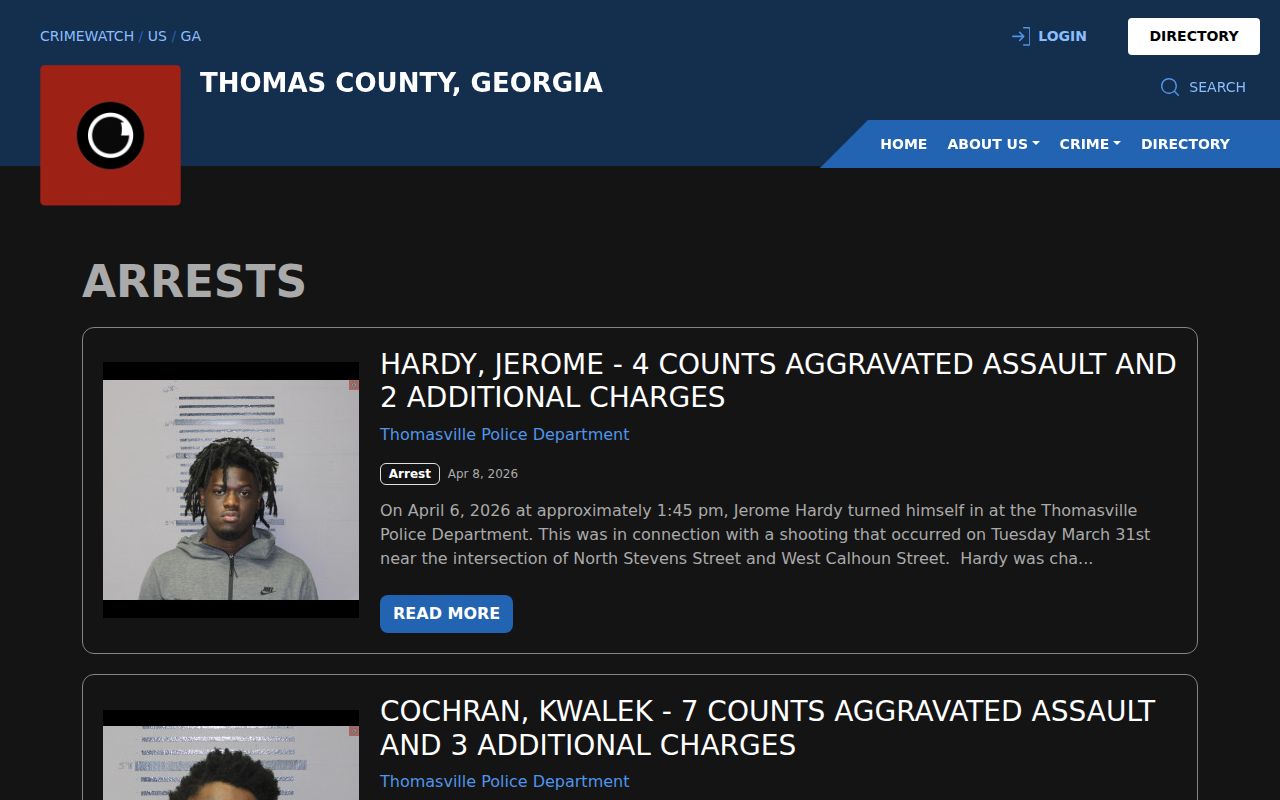
Task: Expand the CRIME dropdown menu
Action: 1090,144
